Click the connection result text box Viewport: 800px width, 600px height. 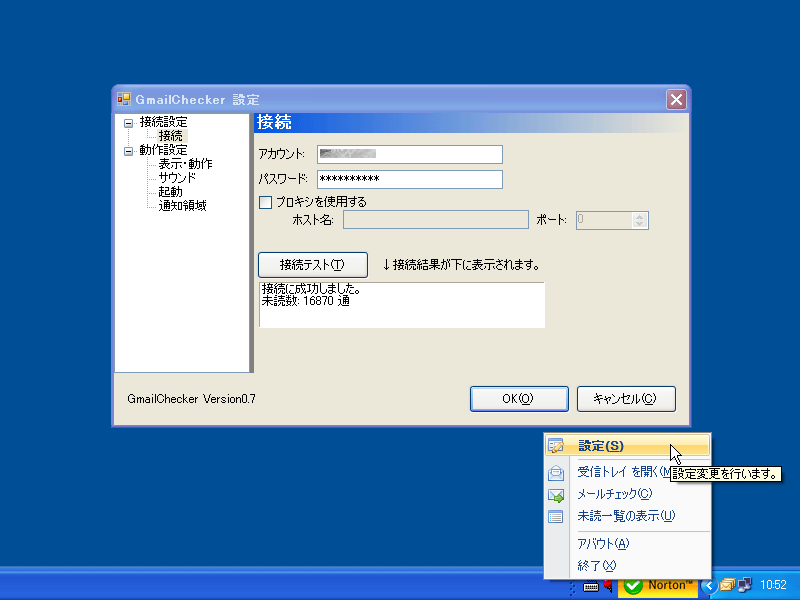(402, 305)
